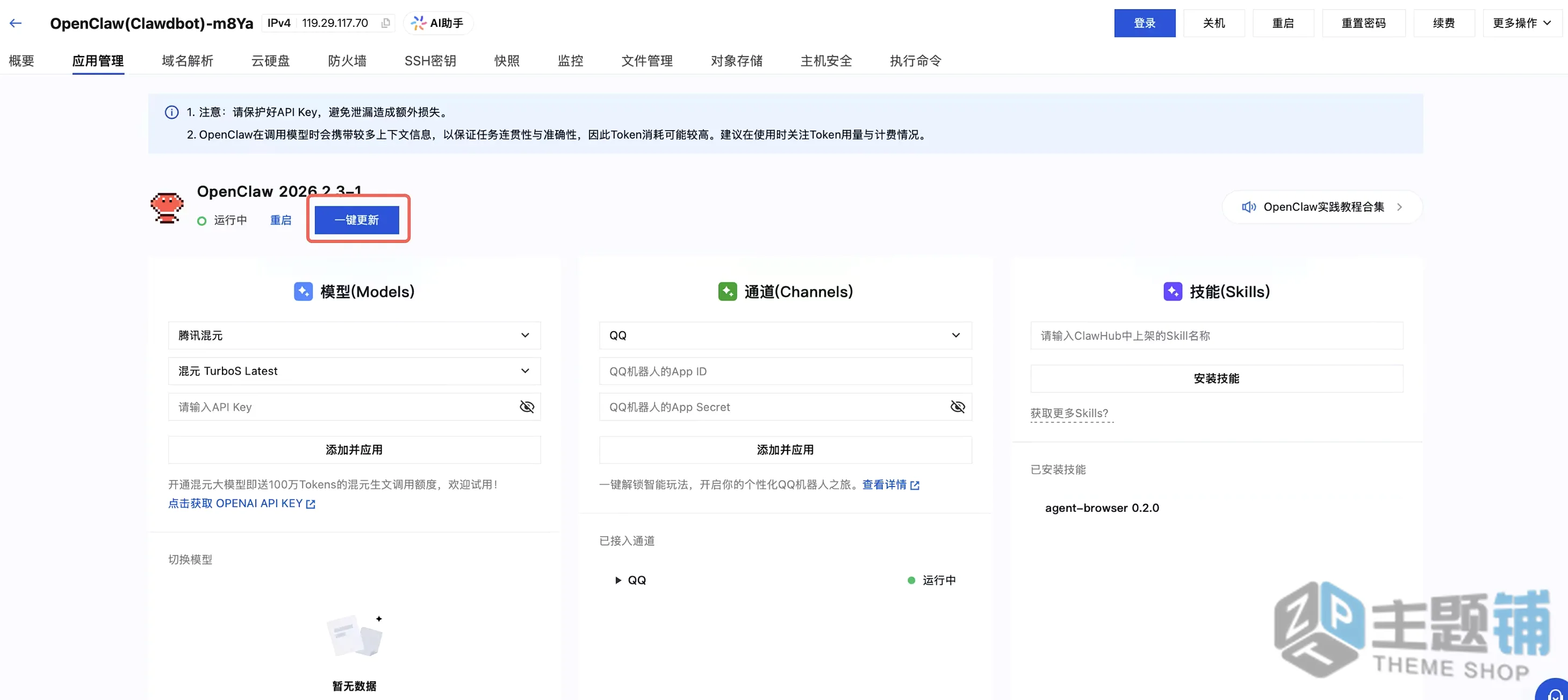The image size is (1568, 700).
Task: Focus the QQ机器人的App Secret field
Action: tap(785, 407)
